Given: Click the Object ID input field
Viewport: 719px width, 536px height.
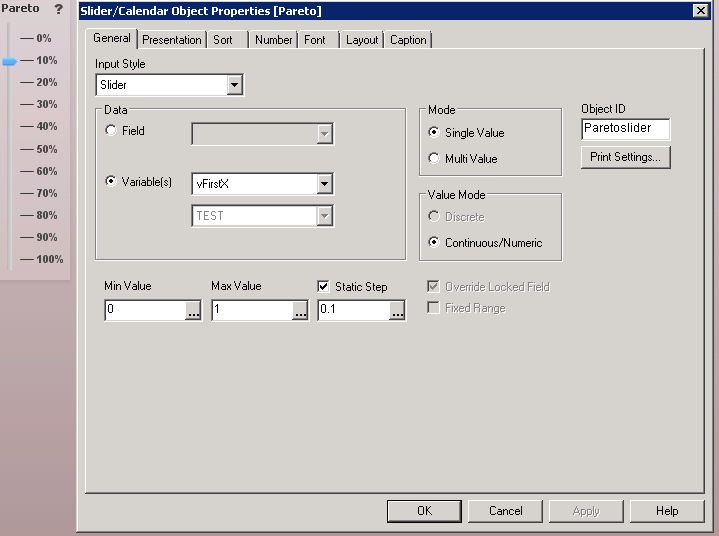Looking at the screenshot, I should coord(625,129).
